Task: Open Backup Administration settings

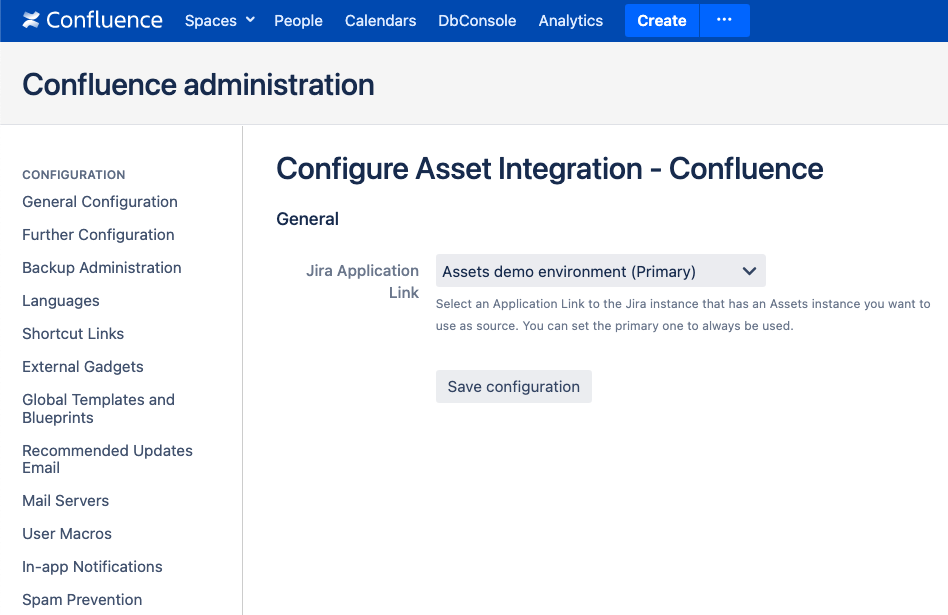Action: [x=102, y=268]
